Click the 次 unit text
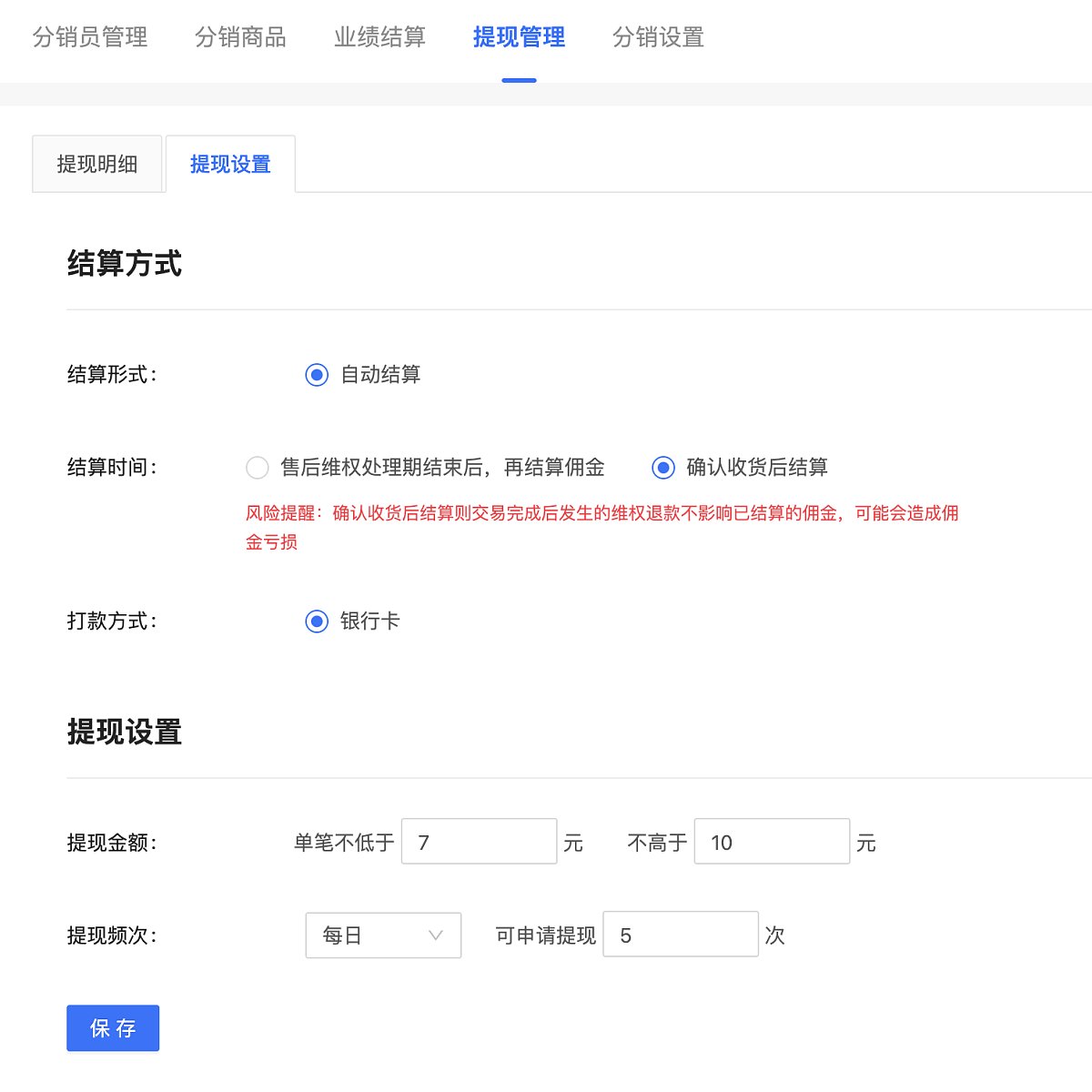 [x=774, y=935]
